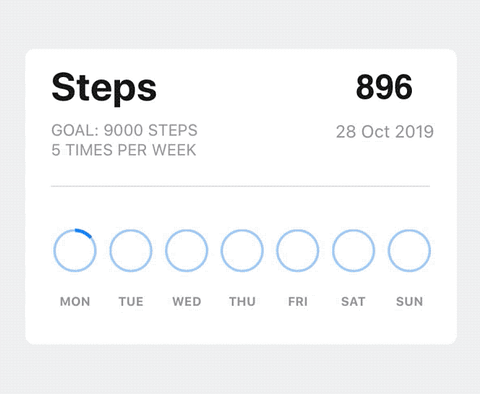This screenshot has width=480, height=394.
Task: Click the SAT day label
Action: [x=353, y=302]
